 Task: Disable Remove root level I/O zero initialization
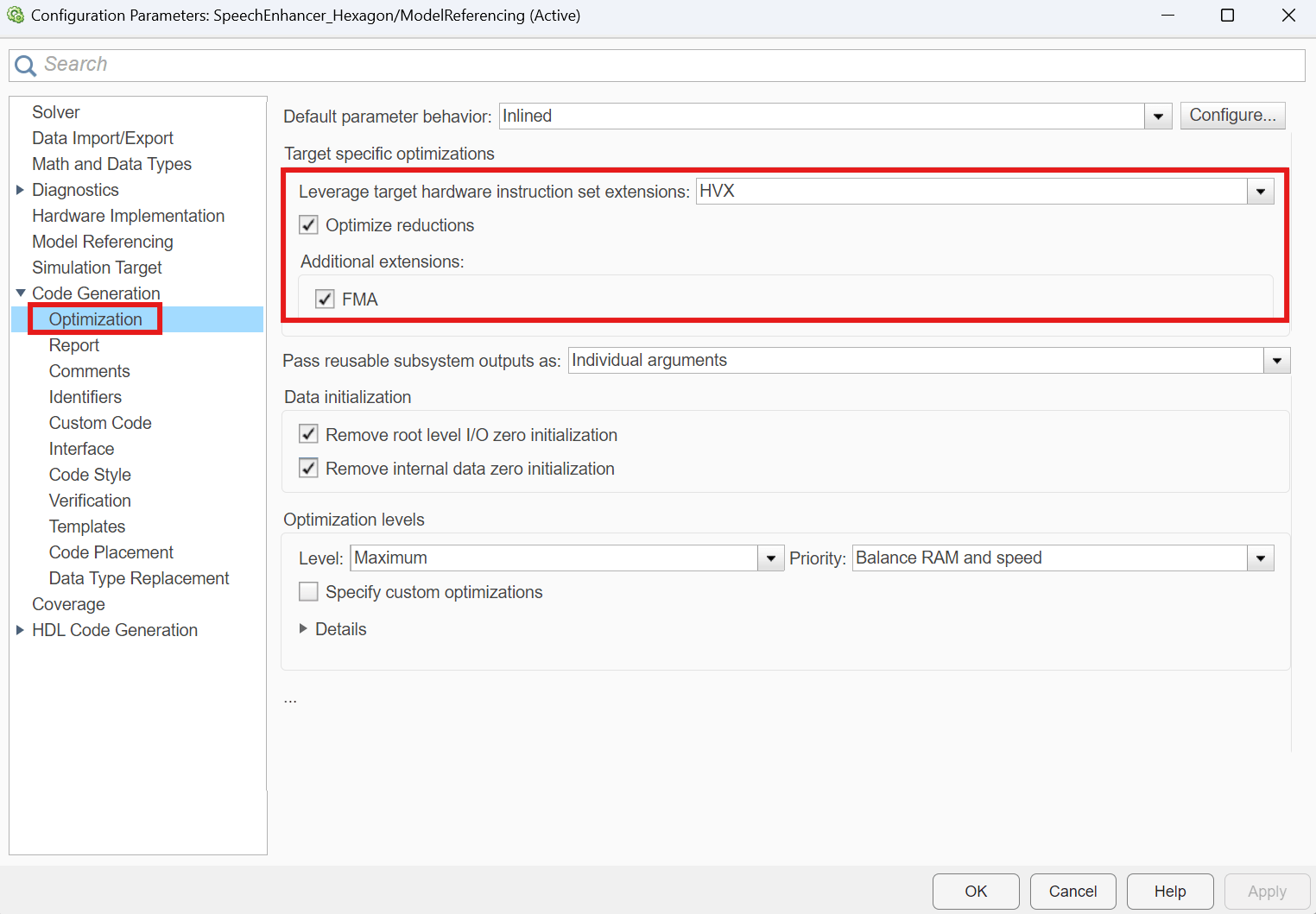[308, 434]
